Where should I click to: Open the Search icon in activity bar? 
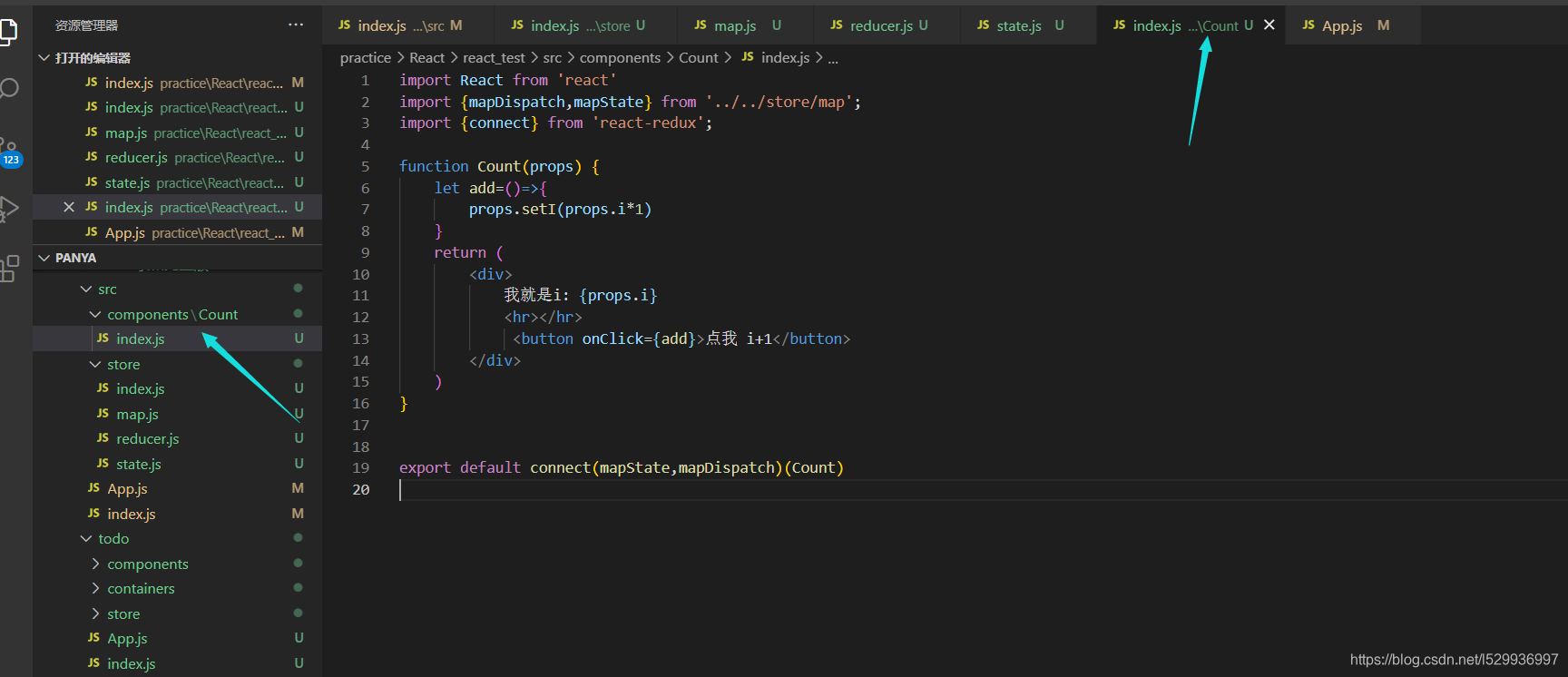pyautogui.click(x=8, y=88)
